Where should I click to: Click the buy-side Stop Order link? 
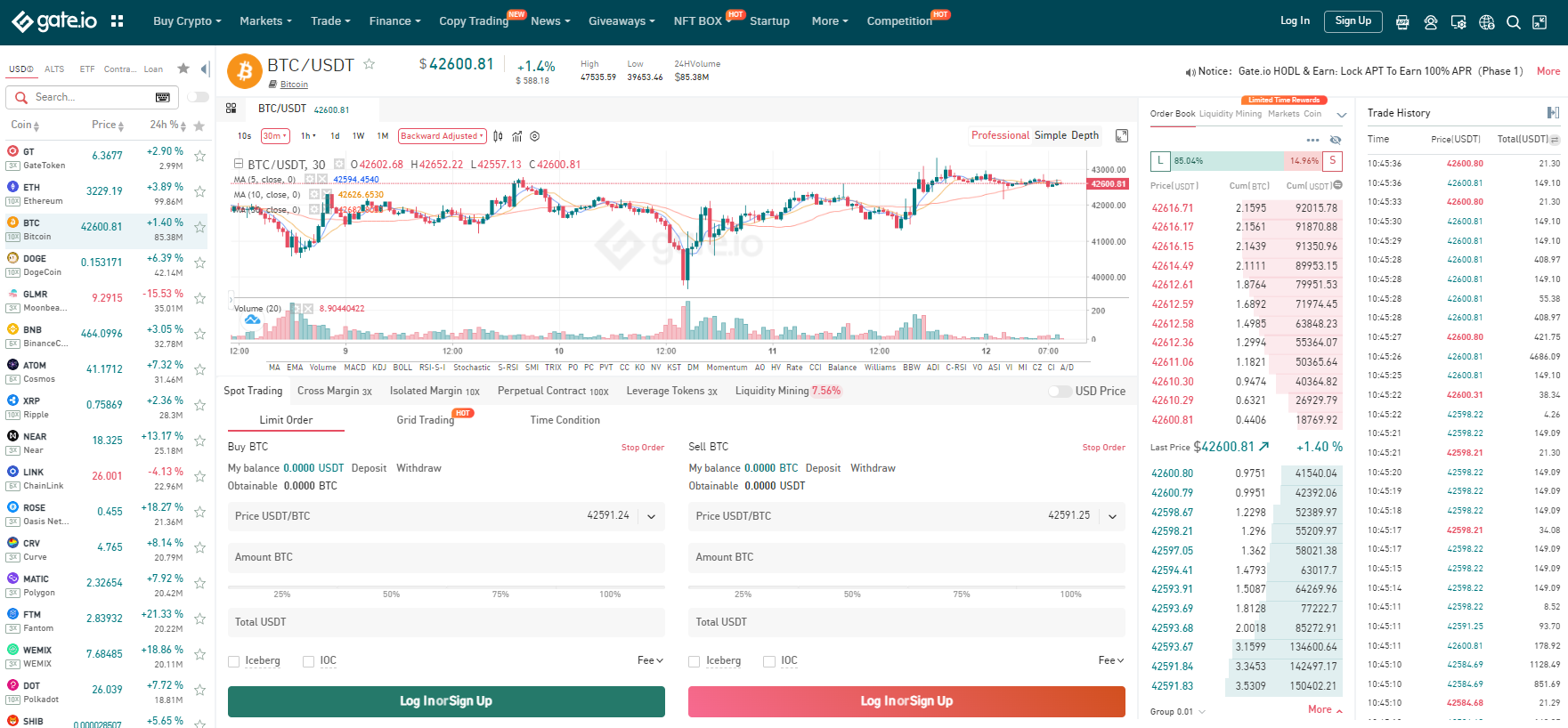[643, 448]
